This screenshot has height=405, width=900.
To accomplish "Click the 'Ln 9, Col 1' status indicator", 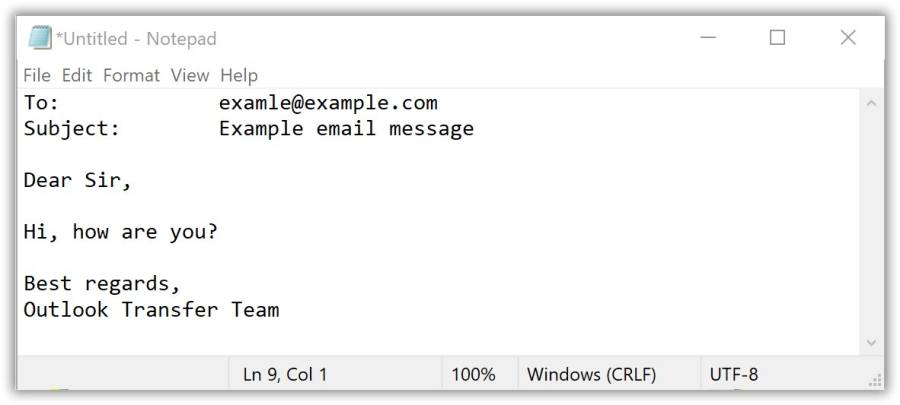I will pos(285,375).
